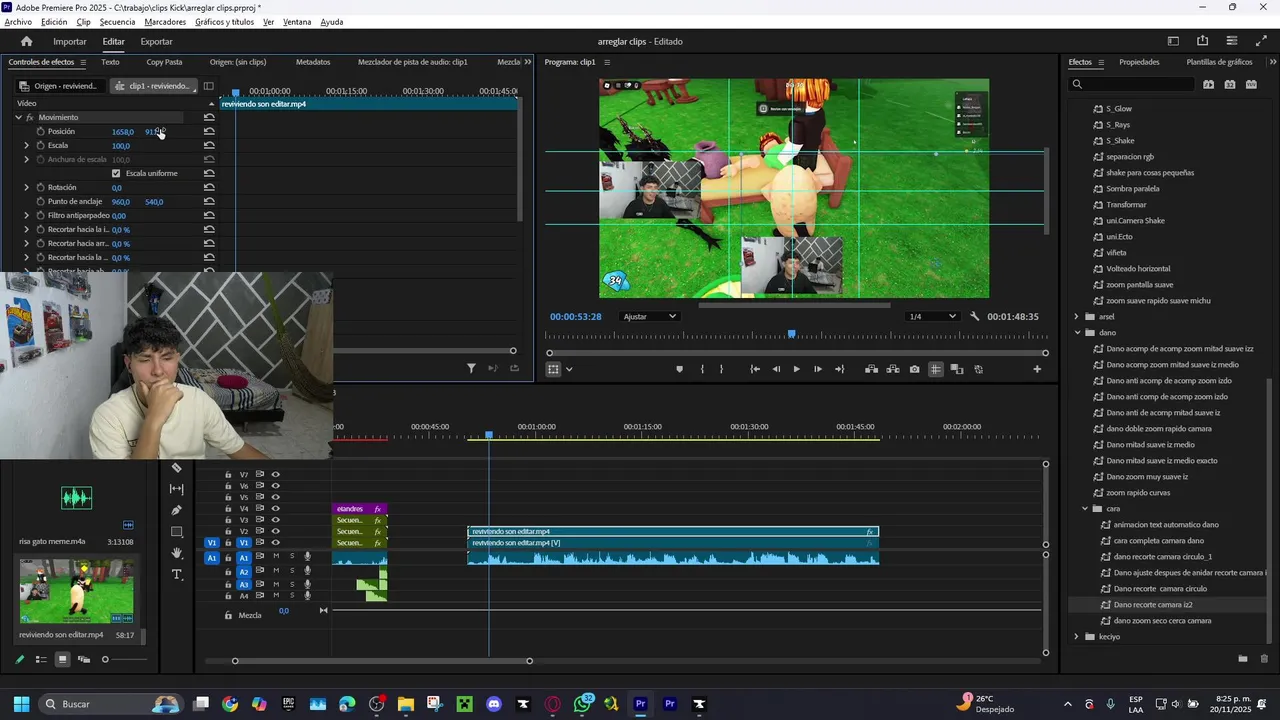Collapse the dano effects folder
Viewport: 1280px width, 720px height.
1077,332
